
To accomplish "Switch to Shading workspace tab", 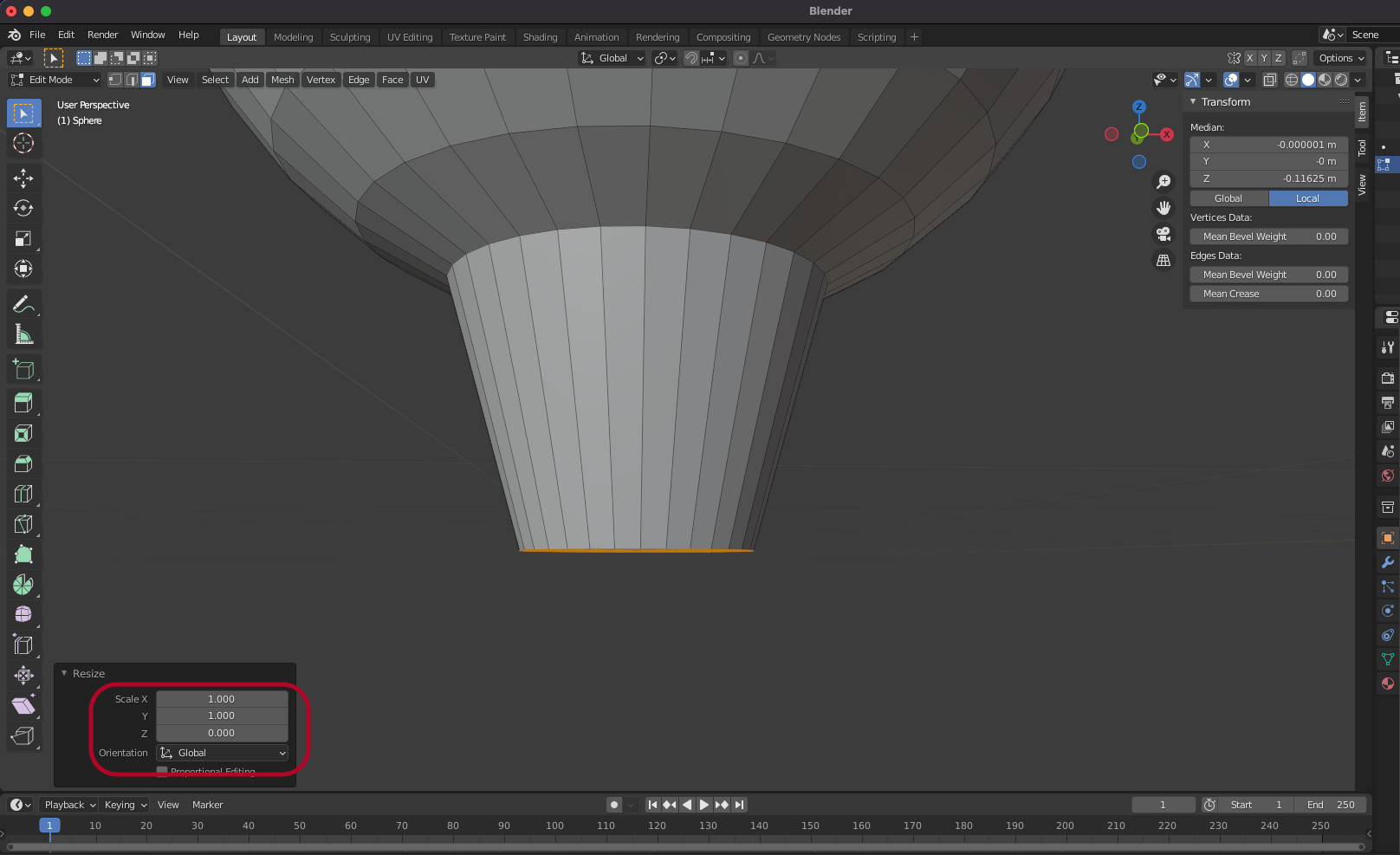I will pyautogui.click(x=540, y=37).
